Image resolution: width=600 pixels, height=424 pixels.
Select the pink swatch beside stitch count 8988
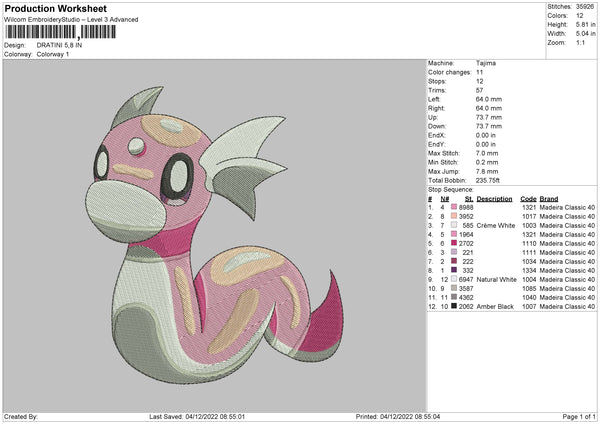point(454,207)
